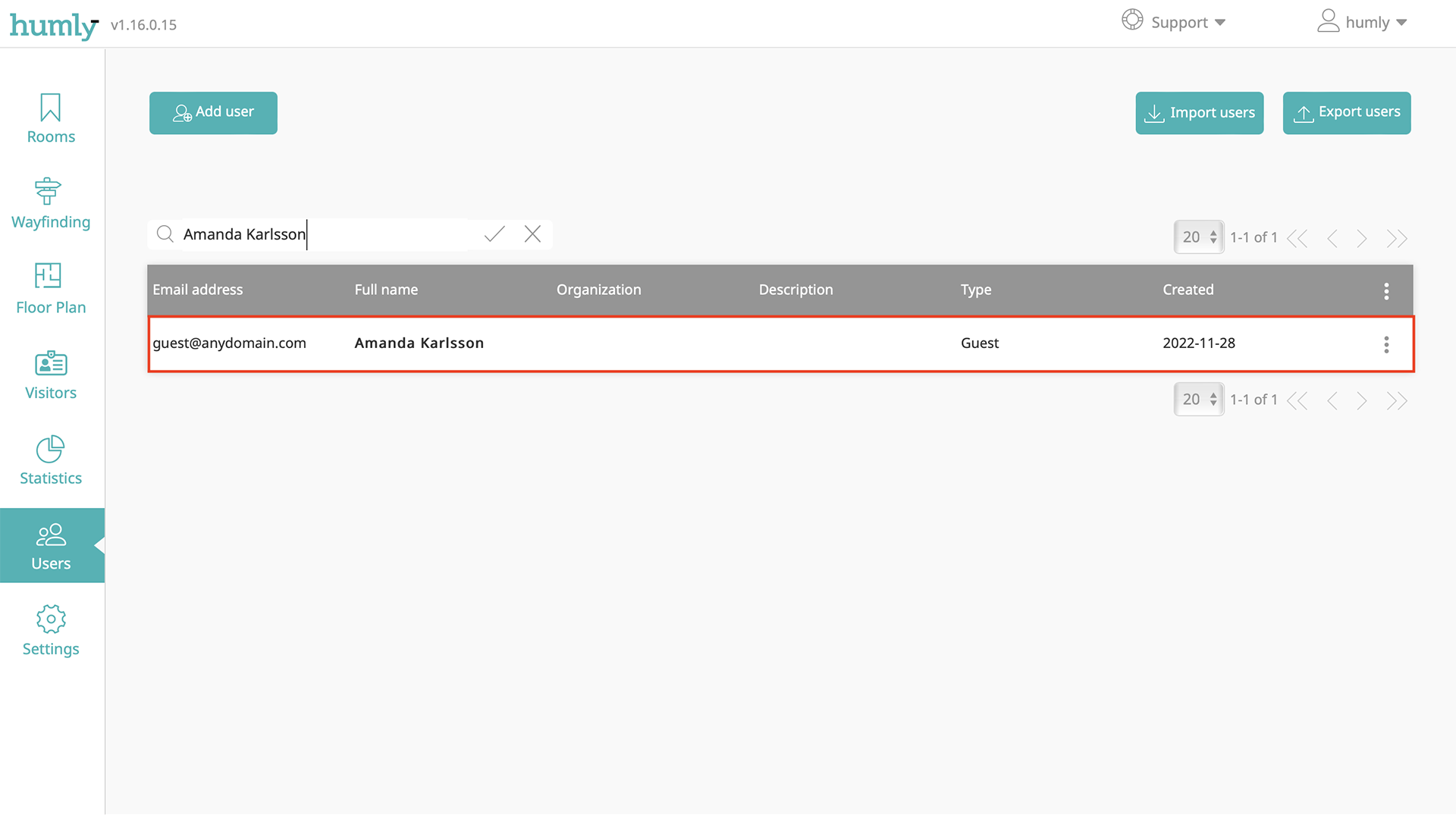This screenshot has height=815, width=1456.
Task: Change bottom page size selector showing 20
Action: click(x=1199, y=400)
